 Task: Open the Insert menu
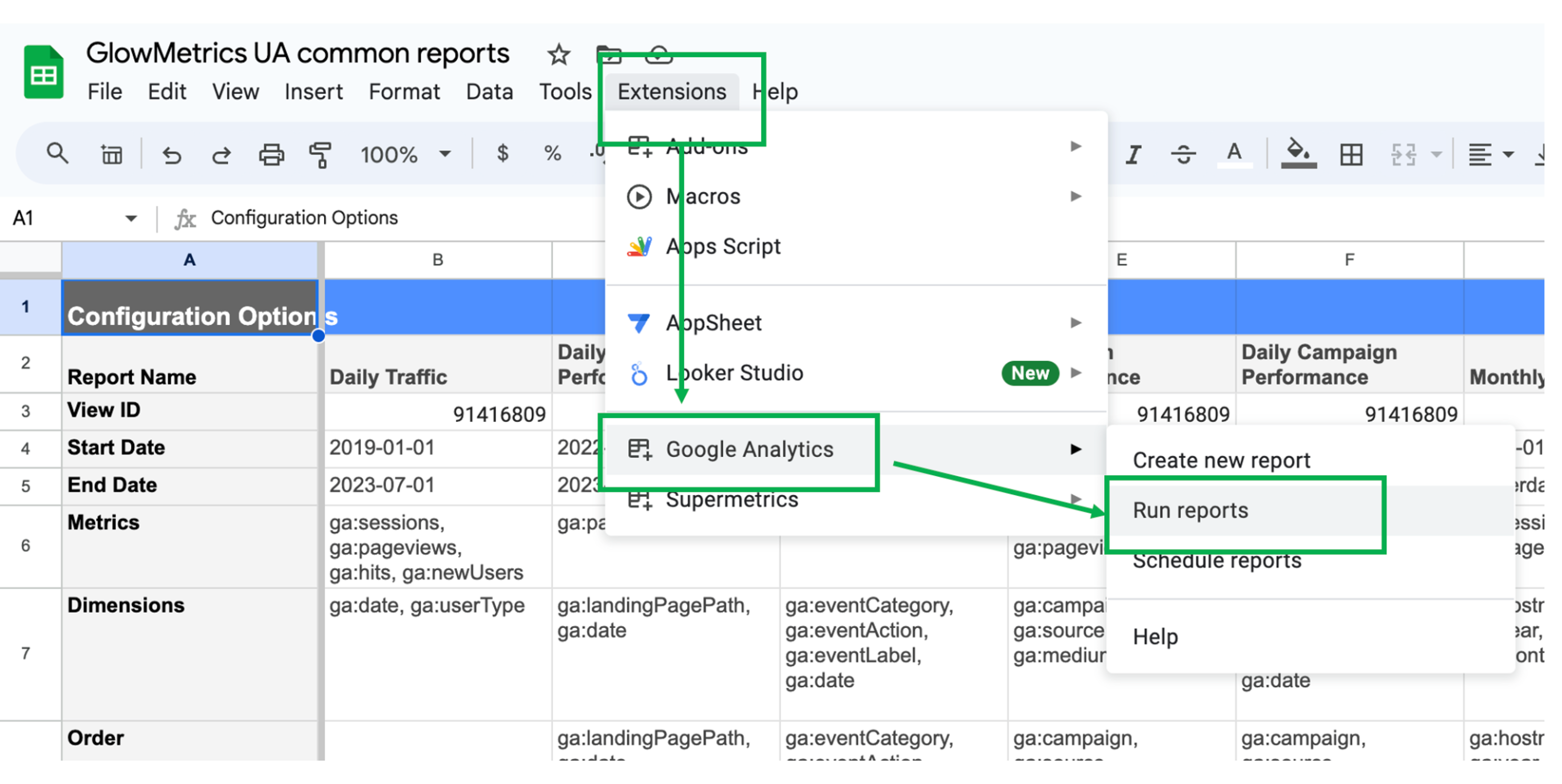click(x=314, y=92)
